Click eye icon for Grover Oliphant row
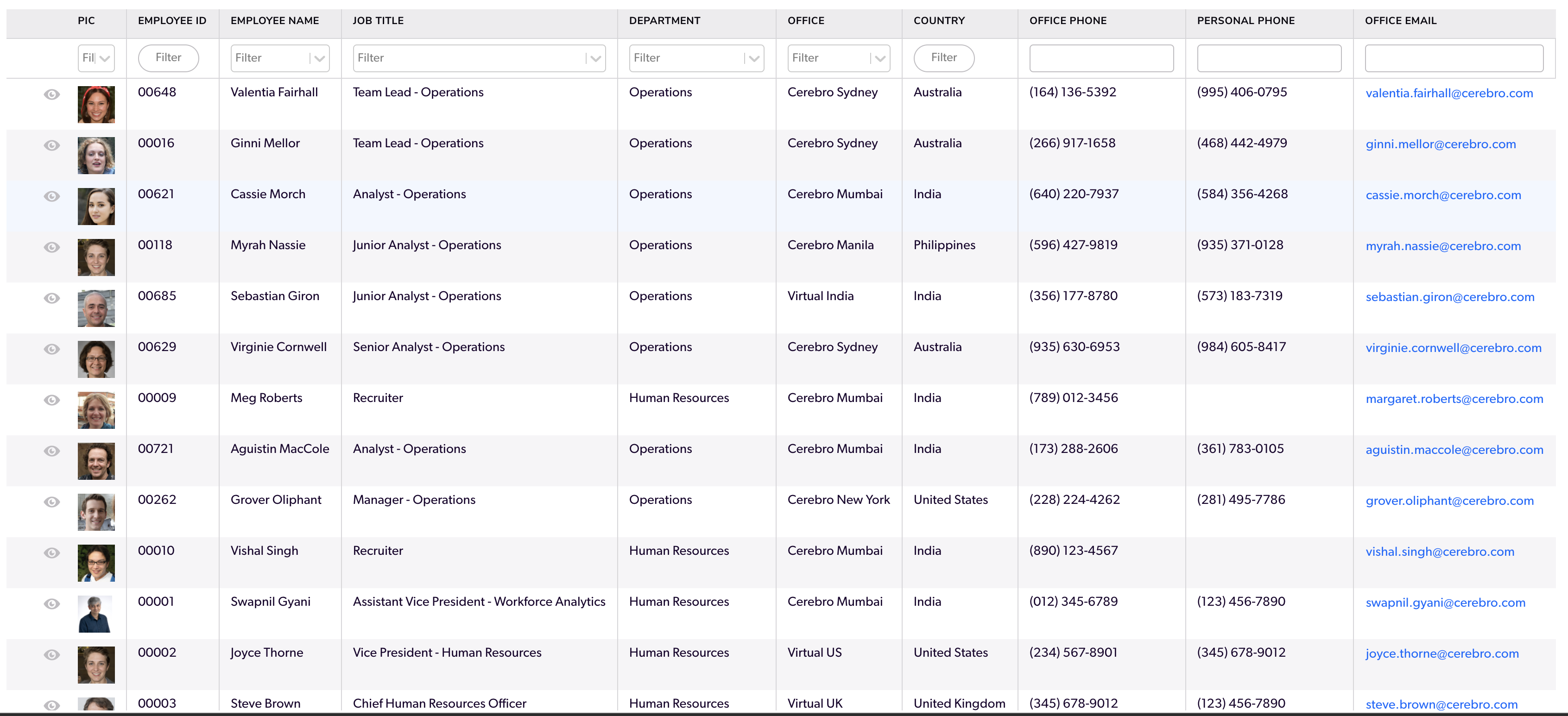Image resolution: width=1568 pixels, height=716 pixels. [x=52, y=502]
